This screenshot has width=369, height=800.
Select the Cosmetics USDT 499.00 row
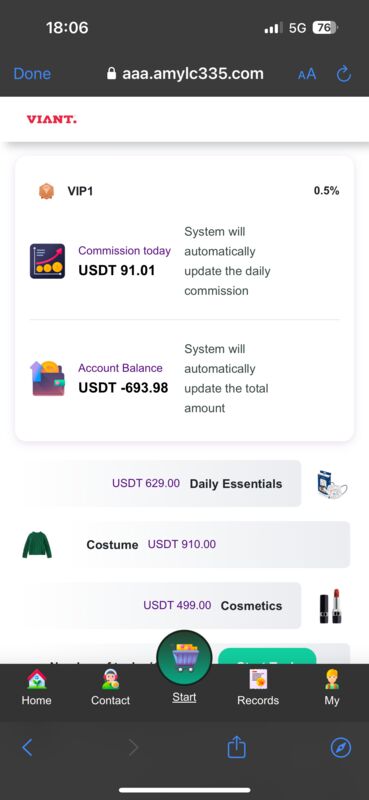click(162, 606)
